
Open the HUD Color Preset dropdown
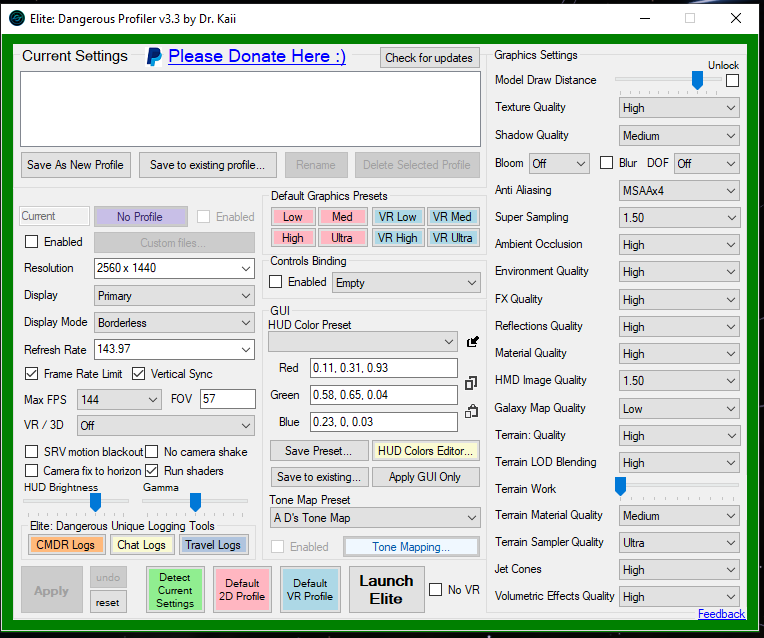click(x=363, y=342)
